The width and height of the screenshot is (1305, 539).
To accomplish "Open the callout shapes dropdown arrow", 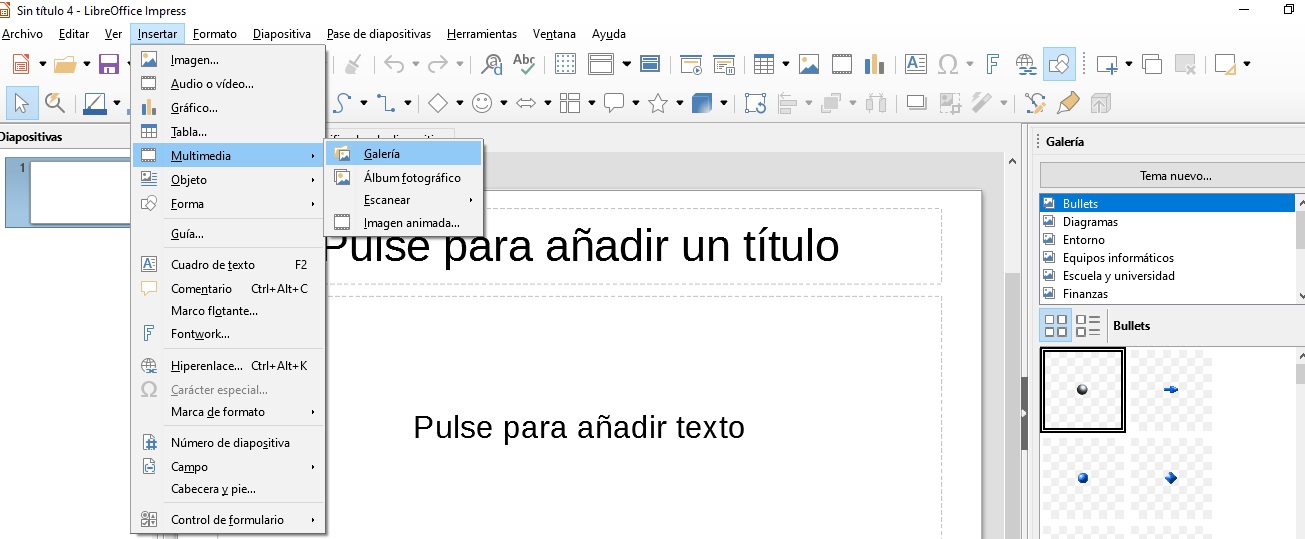I will coord(636,103).
